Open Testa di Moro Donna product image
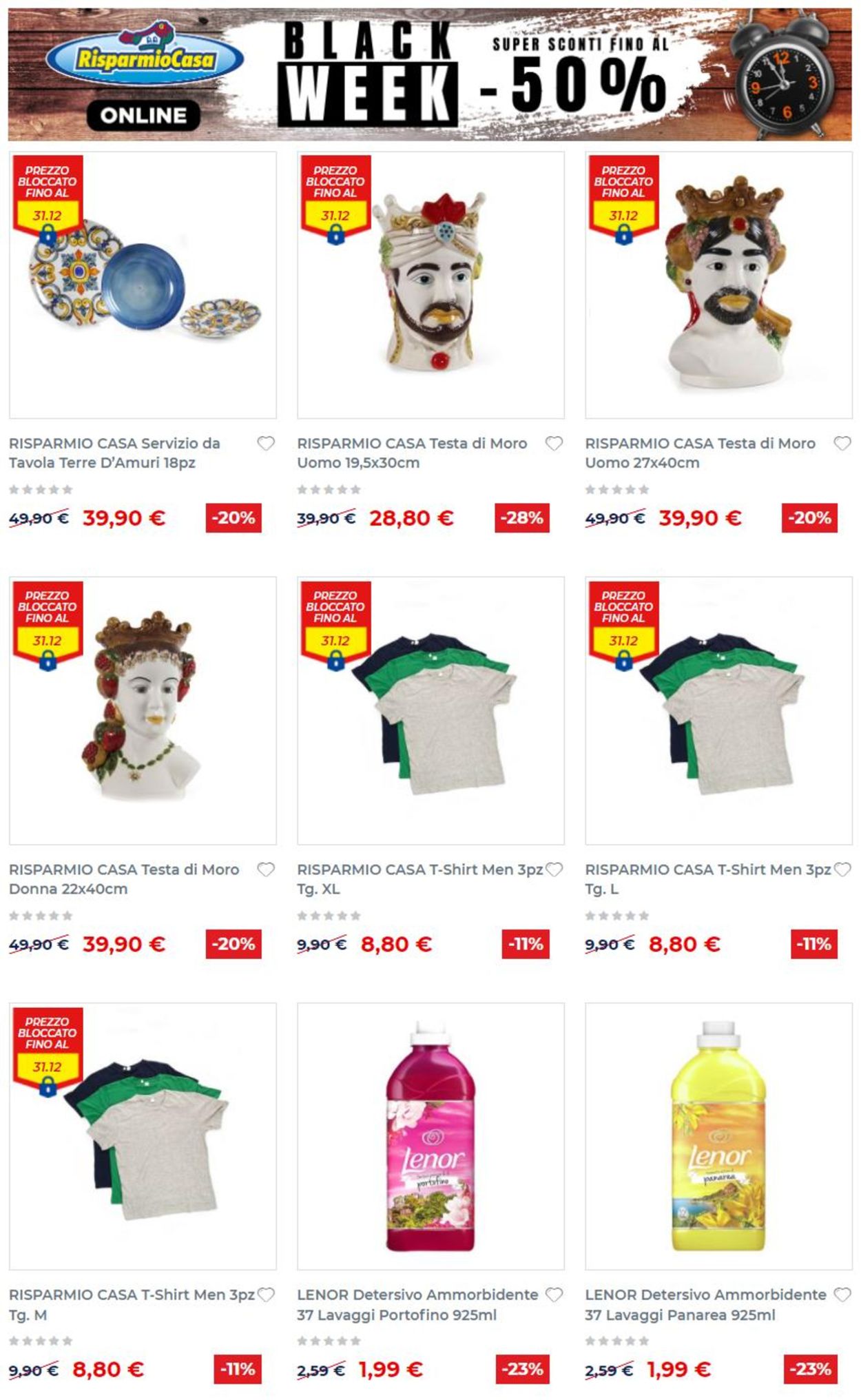The image size is (861, 1400). (143, 710)
